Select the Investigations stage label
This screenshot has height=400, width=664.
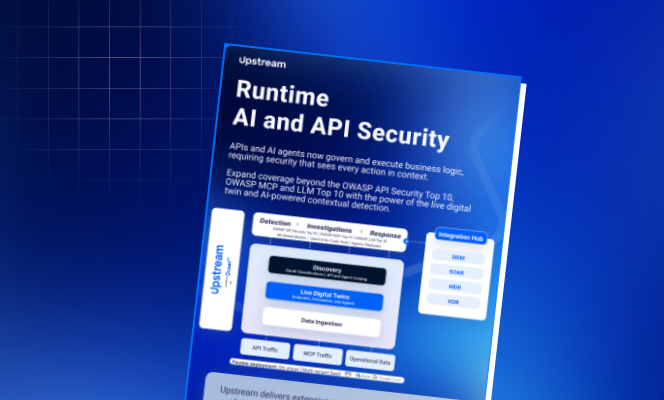(329, 228)
